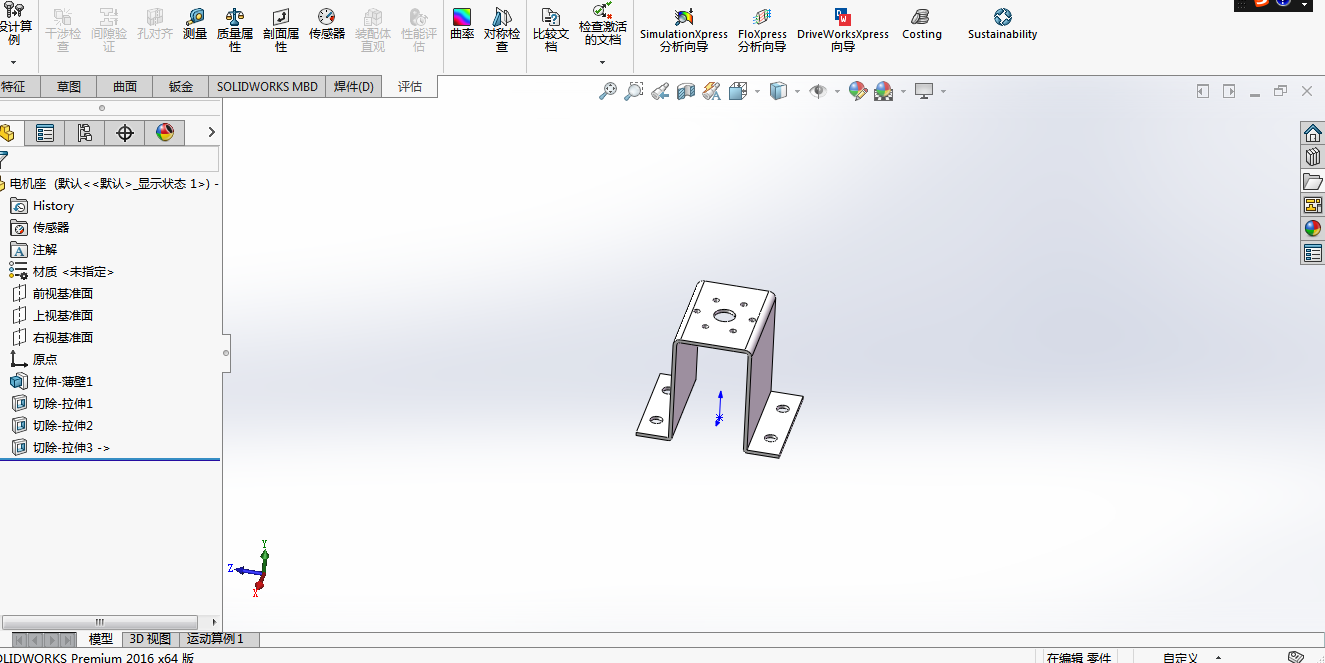The height and width of the screenshot is (663, 1325).
Task: Collapse the feature tree panel handle
Action: 226,353
